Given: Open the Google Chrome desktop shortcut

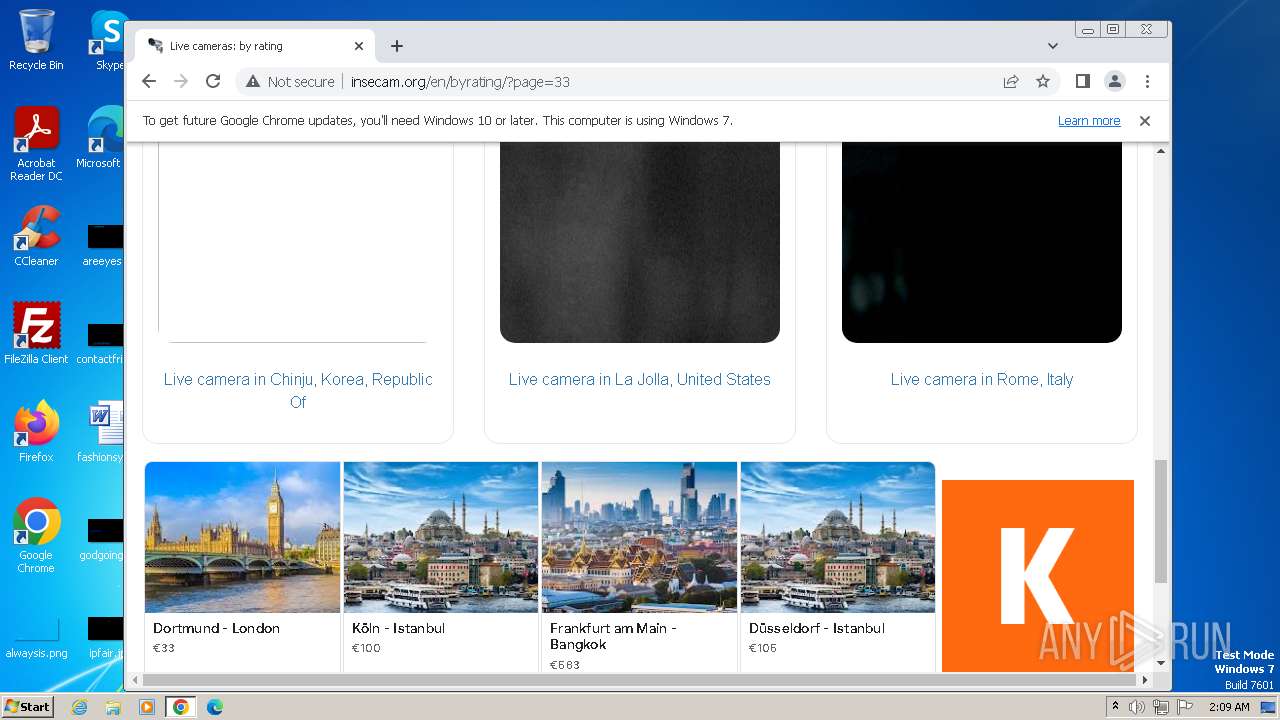Looking at the screenshot, I should [36, 535].
